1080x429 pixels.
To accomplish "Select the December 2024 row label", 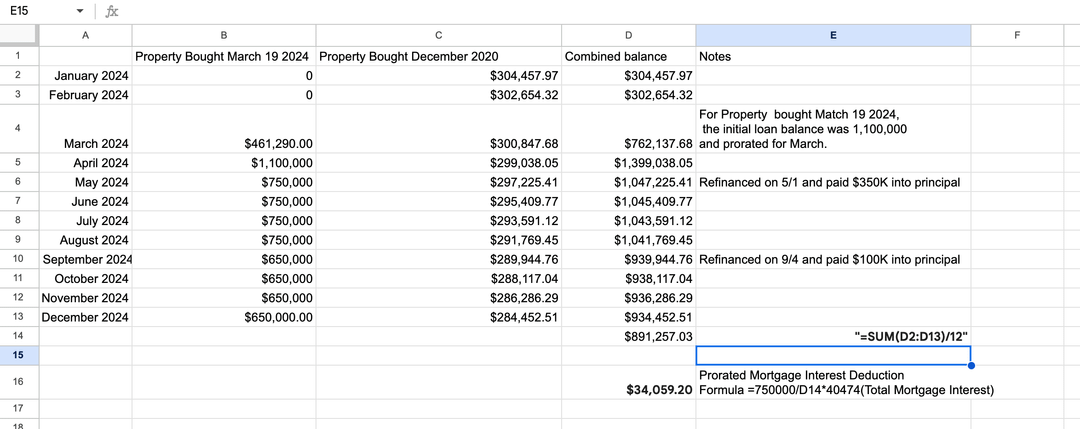I will (85, 317).
